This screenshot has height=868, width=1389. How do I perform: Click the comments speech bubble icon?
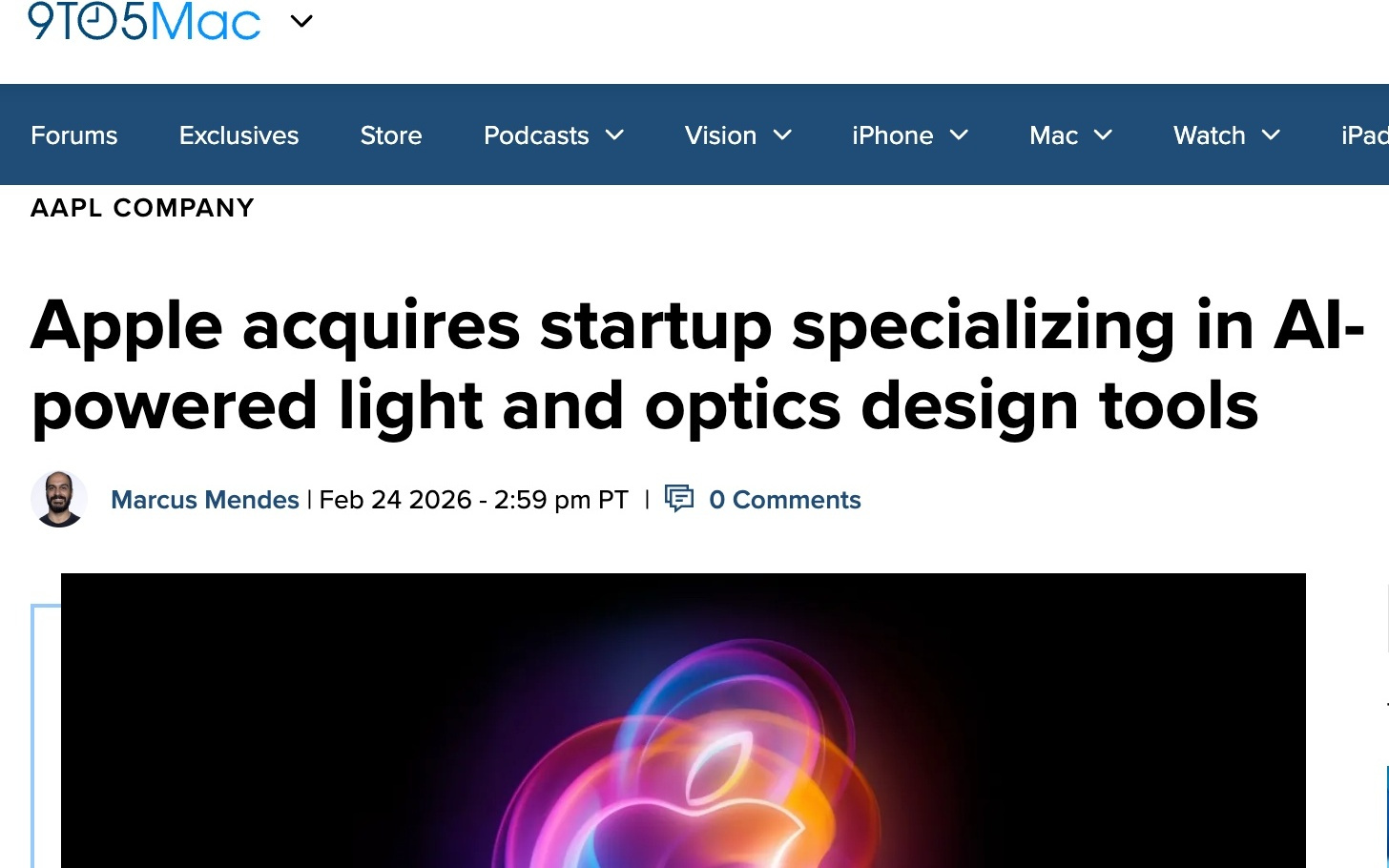pyautogui.click(x=679, y=499)
